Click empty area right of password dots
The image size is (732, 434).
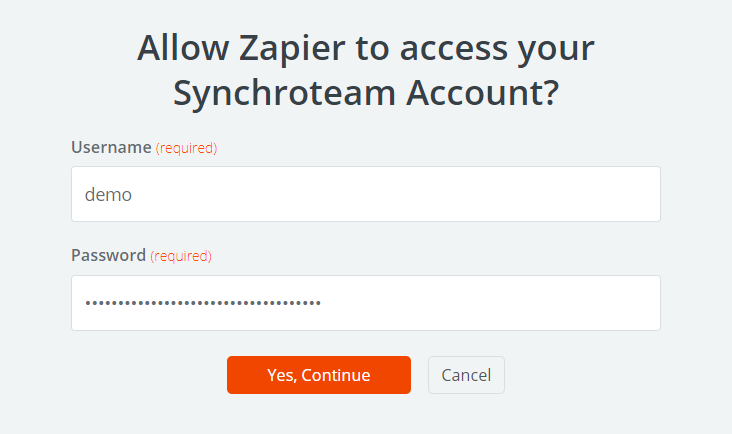pos(490,303)
